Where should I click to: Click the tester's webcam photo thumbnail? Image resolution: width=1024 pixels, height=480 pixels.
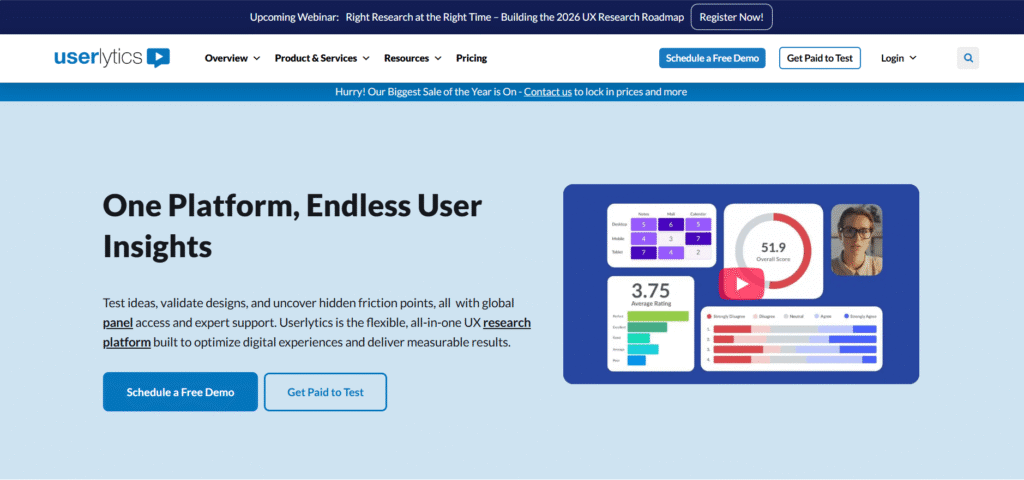(856, 240)
